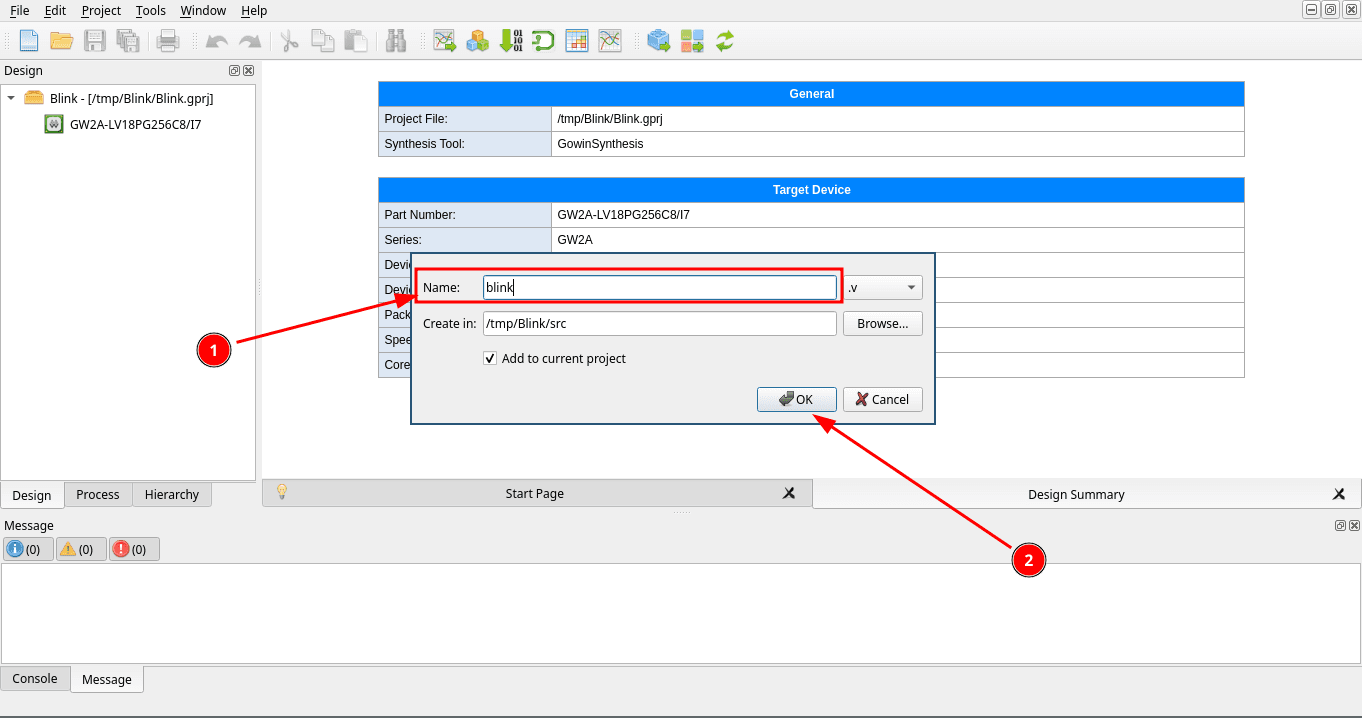Collapse the Blink project tree node
This screenshot has width=1362, height=718.
click(11, 98)
